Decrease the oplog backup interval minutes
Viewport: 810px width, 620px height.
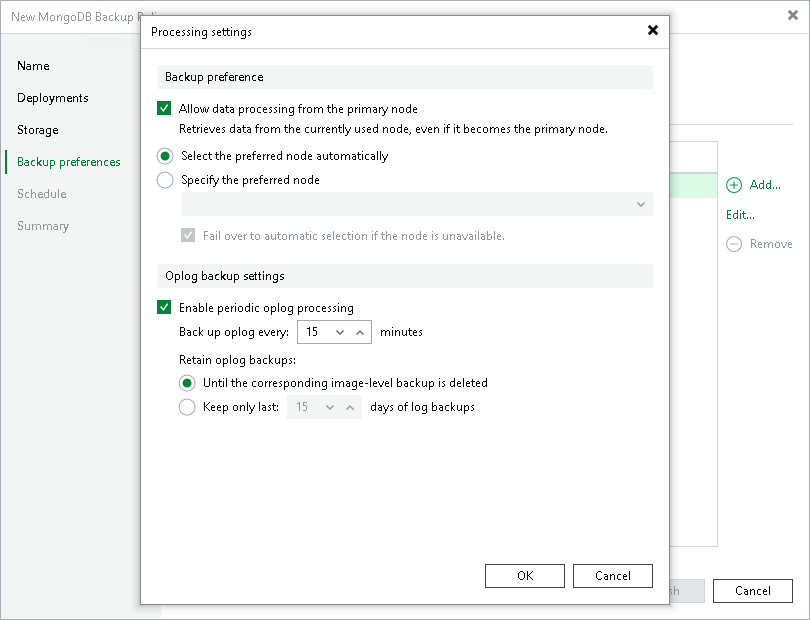coord(340,332)
